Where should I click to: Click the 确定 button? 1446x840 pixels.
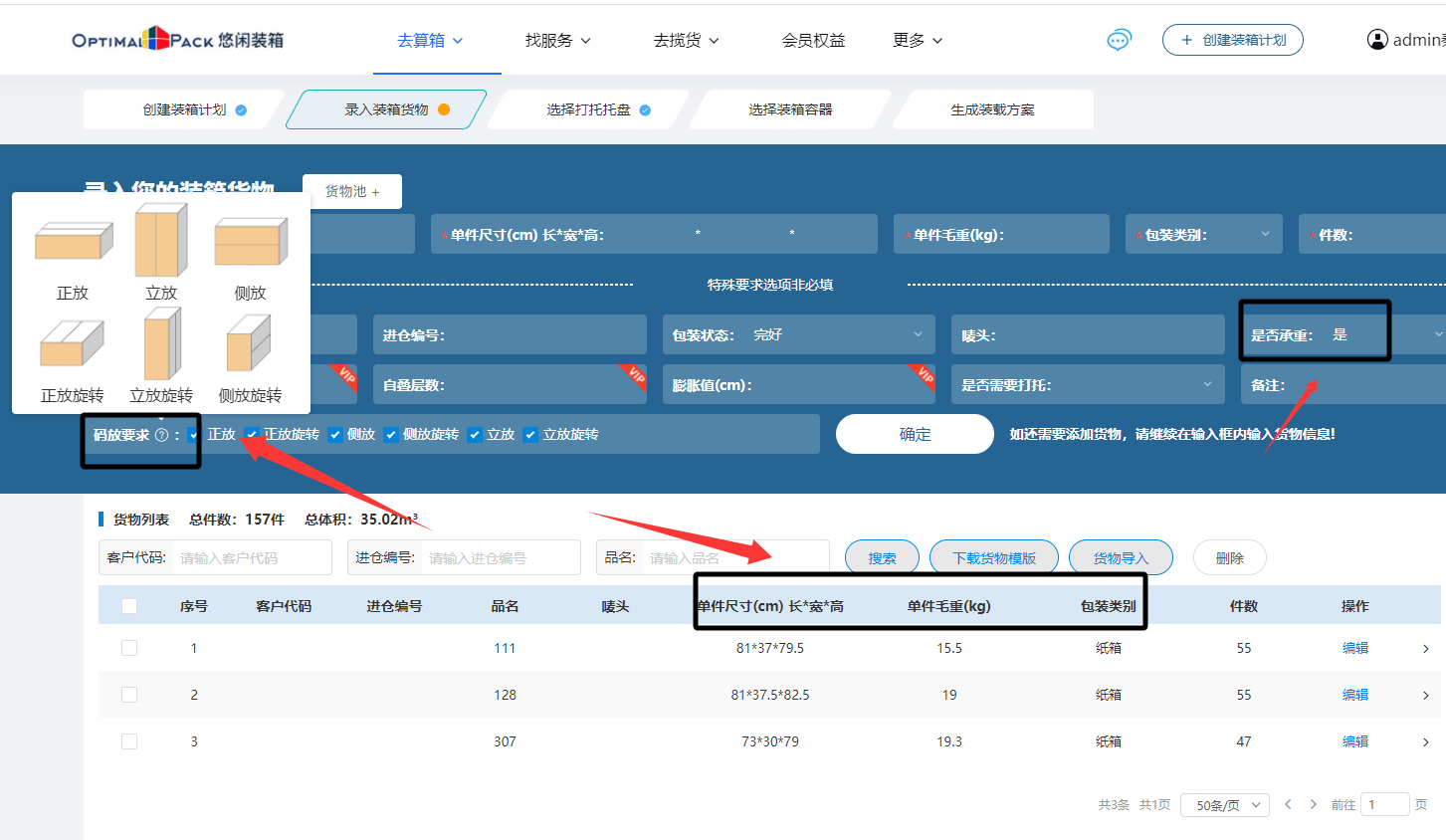pyautogui.click(x=915, y=434)
